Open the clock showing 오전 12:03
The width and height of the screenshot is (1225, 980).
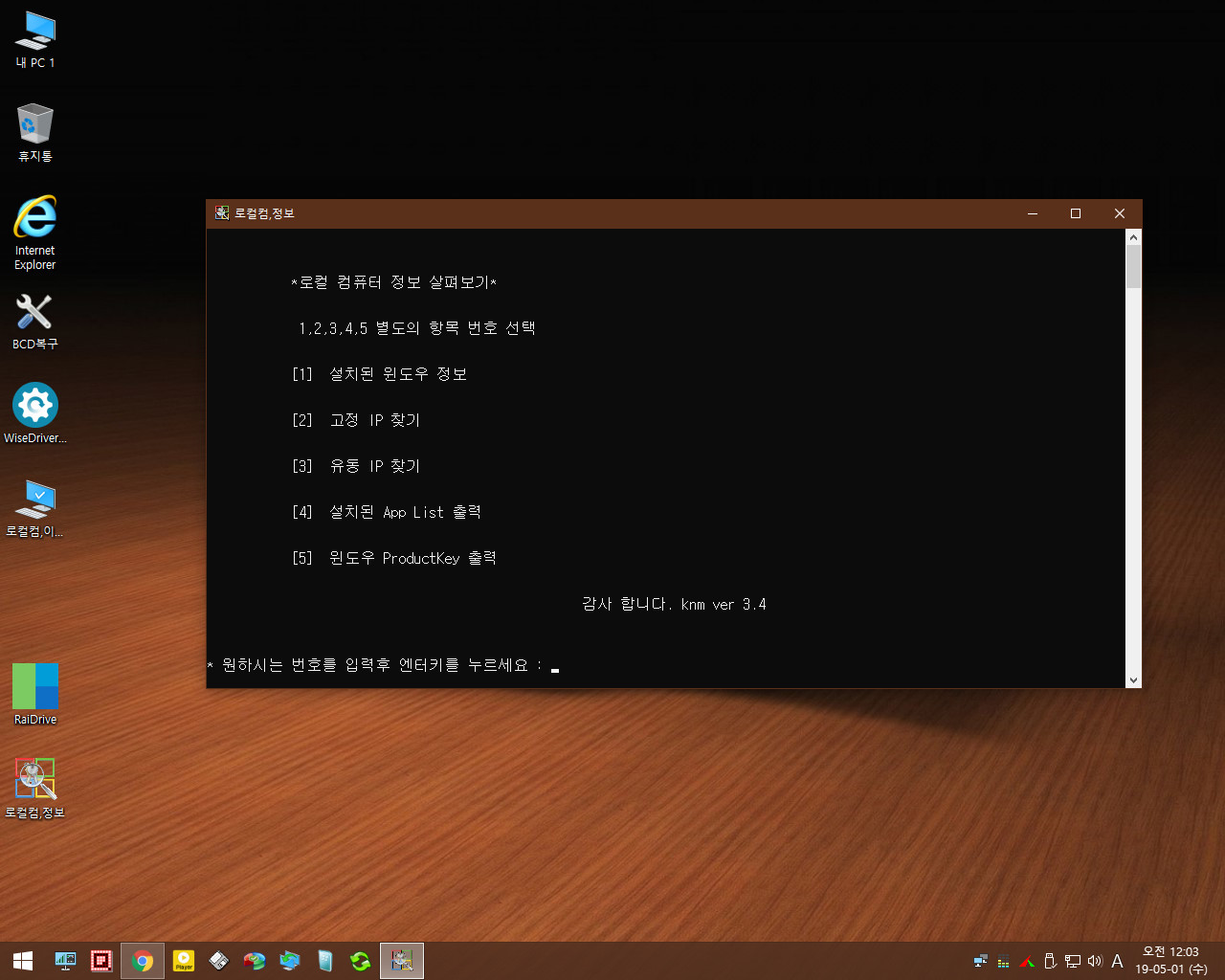(1171, 961)
